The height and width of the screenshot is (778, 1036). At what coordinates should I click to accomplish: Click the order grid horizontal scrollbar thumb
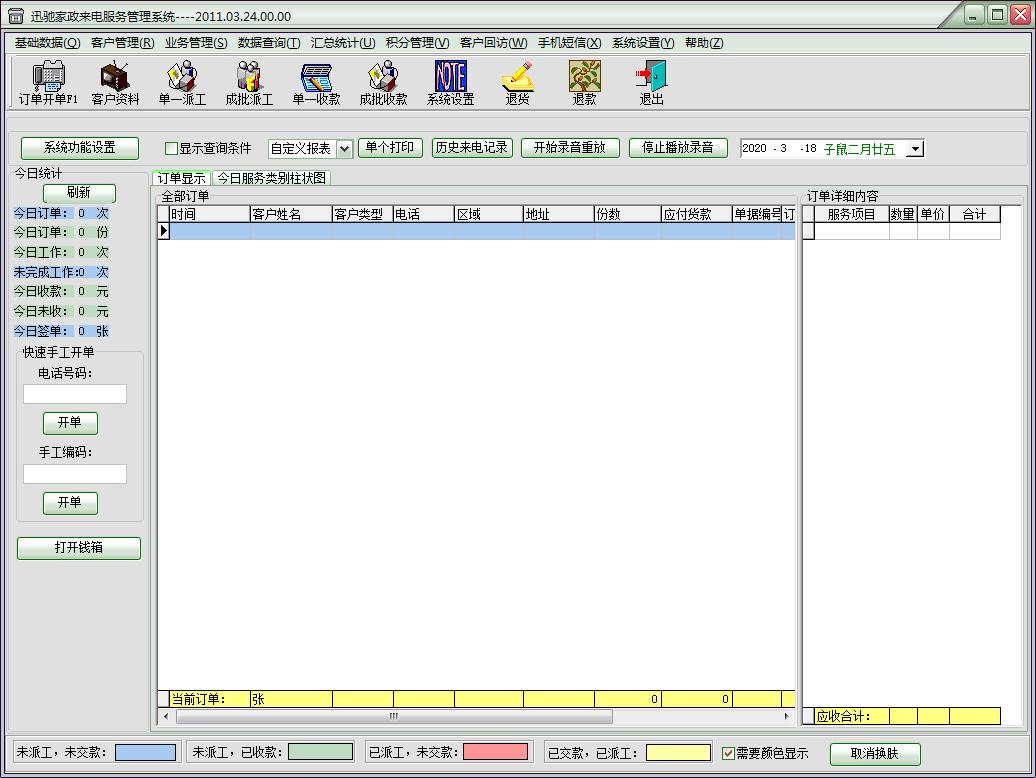(394, 717)
